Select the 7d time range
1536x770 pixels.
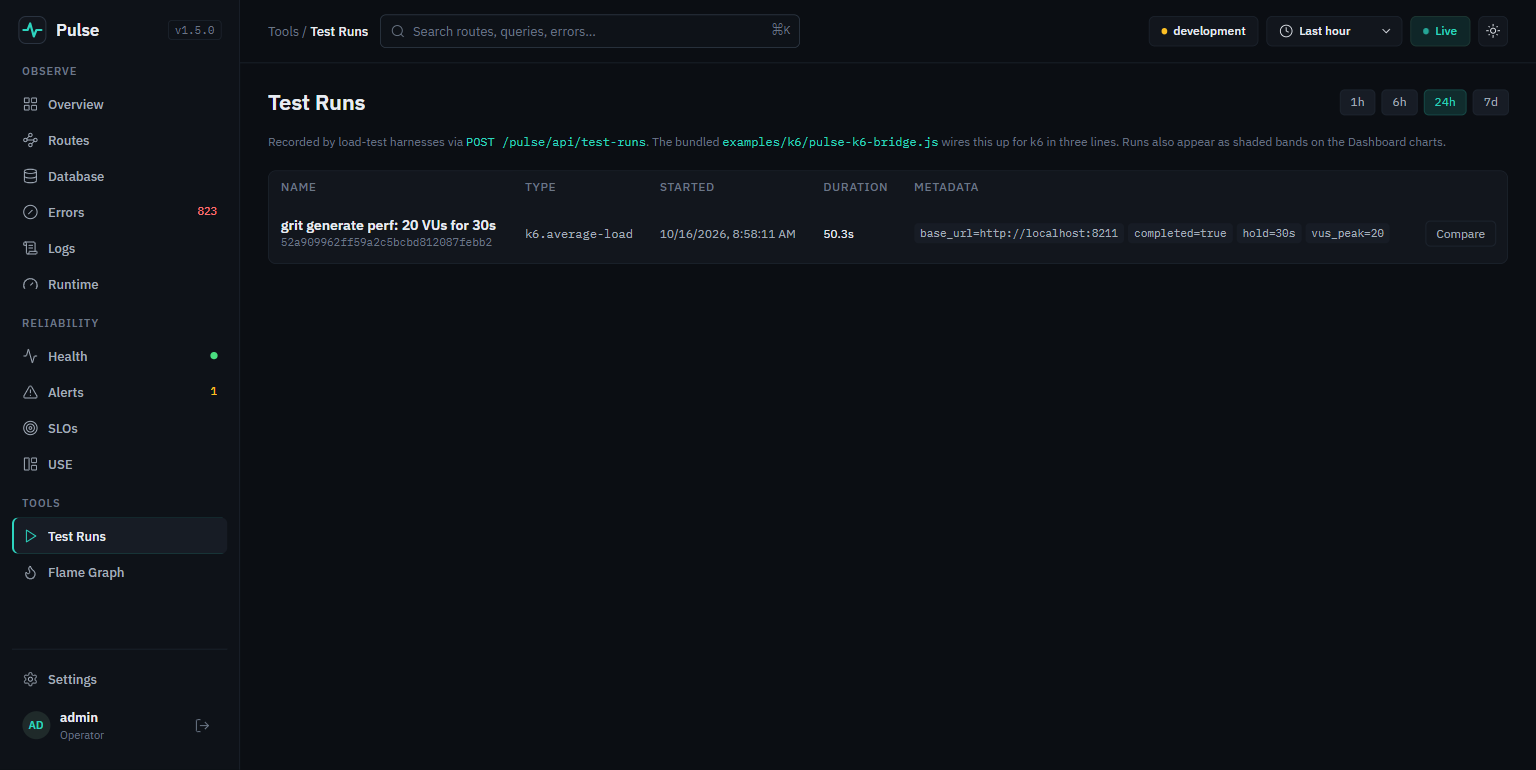(1490, 102)
